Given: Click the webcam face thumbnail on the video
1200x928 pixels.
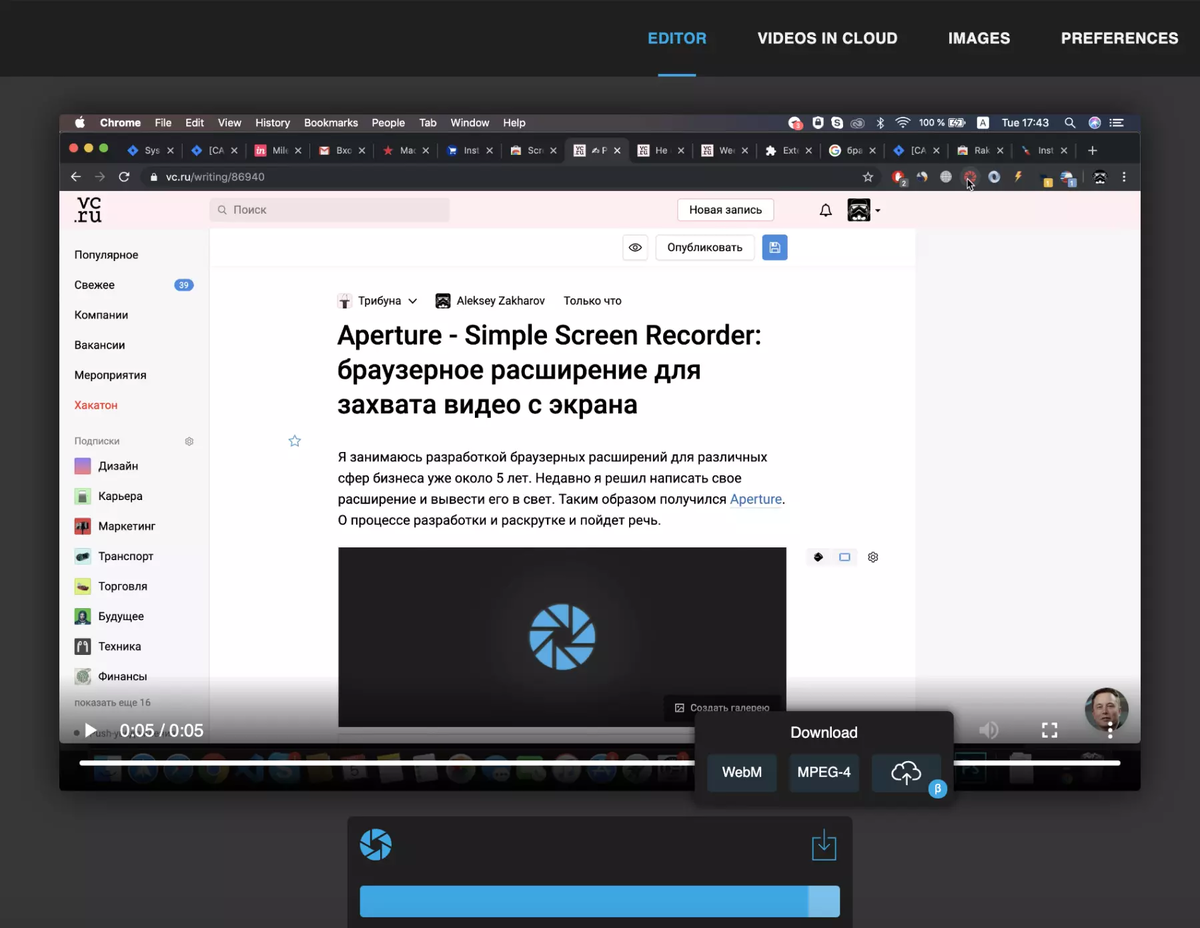Looking at the screenshot, I should coord(1107,710).
